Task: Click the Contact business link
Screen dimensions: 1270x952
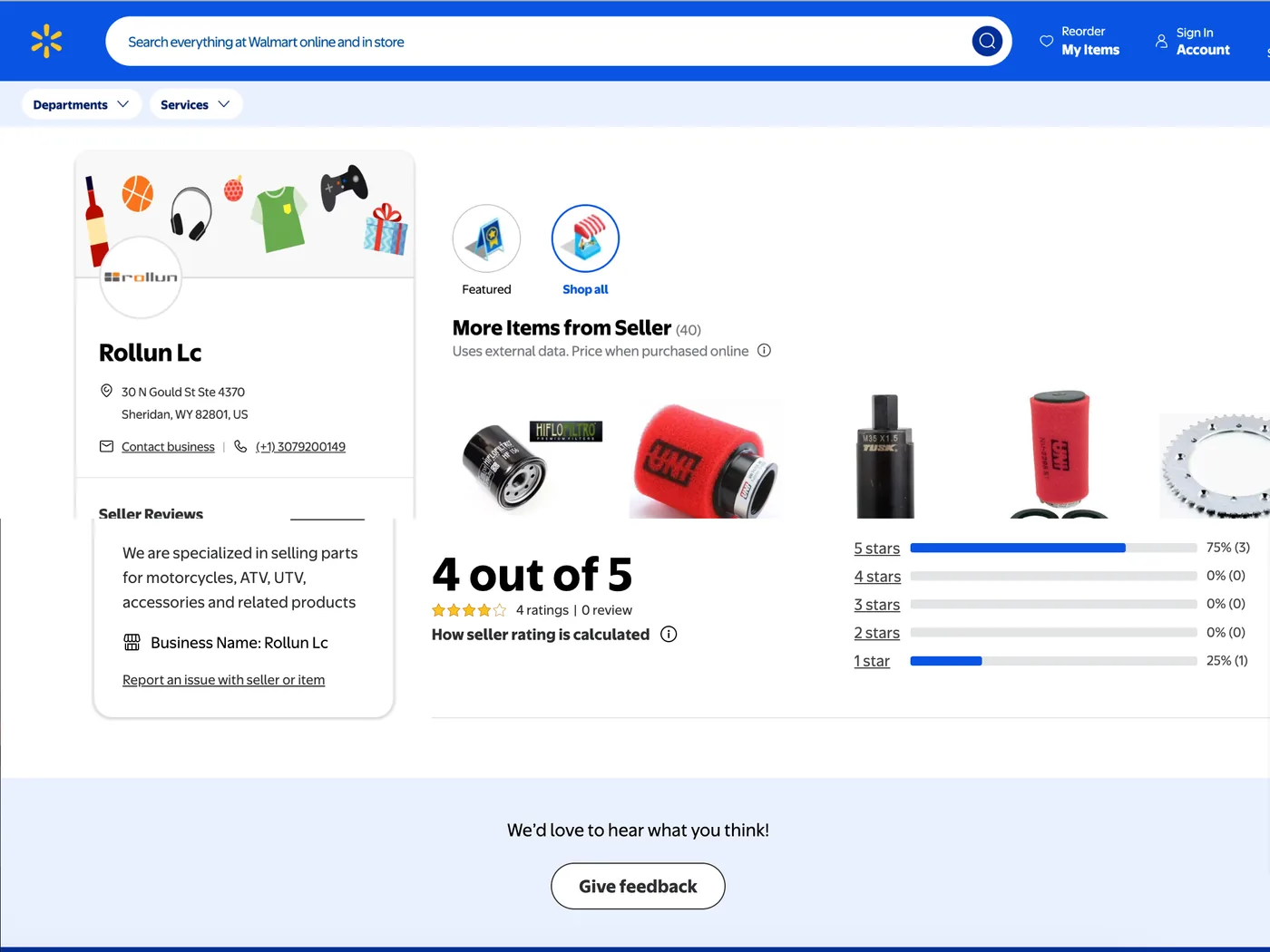Action: coord(168,447)
